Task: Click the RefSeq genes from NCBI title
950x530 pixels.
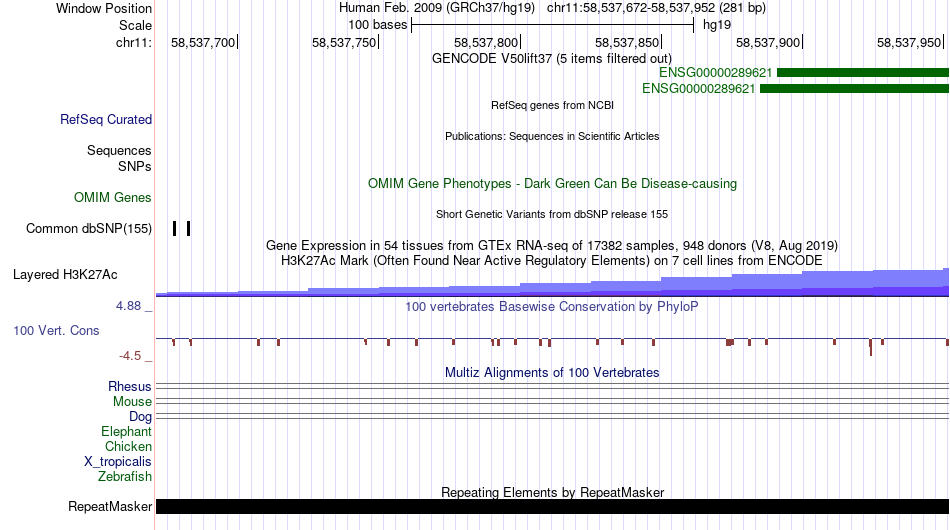Action: click(552, 105)
